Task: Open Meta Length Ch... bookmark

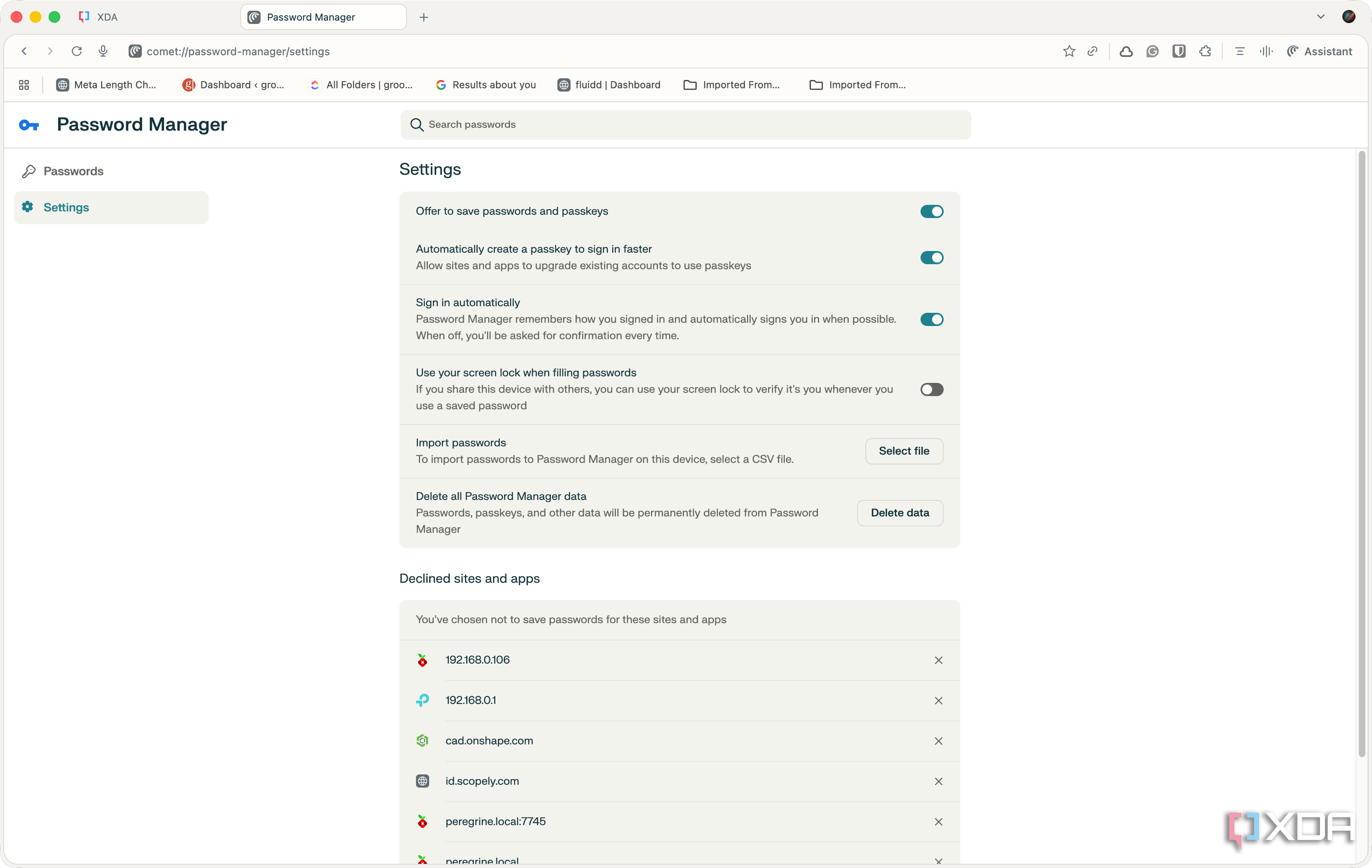Action: (107, 85)
